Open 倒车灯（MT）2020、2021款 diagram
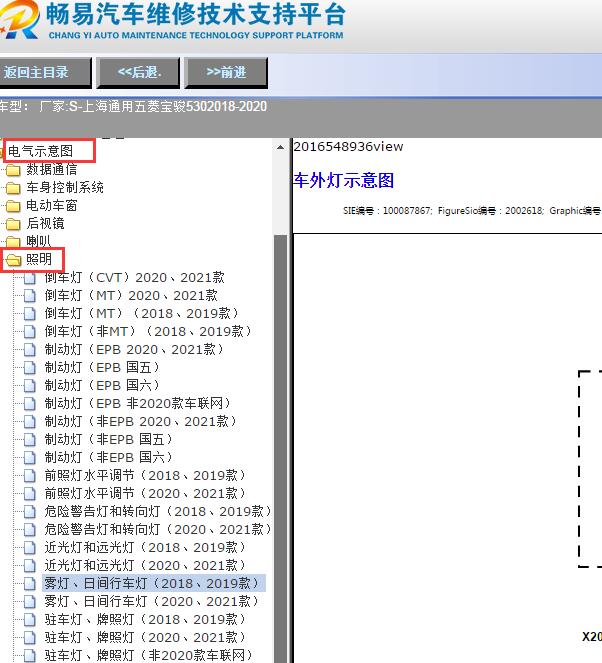The width and height of the screenshot is (602, 663). 131,296
